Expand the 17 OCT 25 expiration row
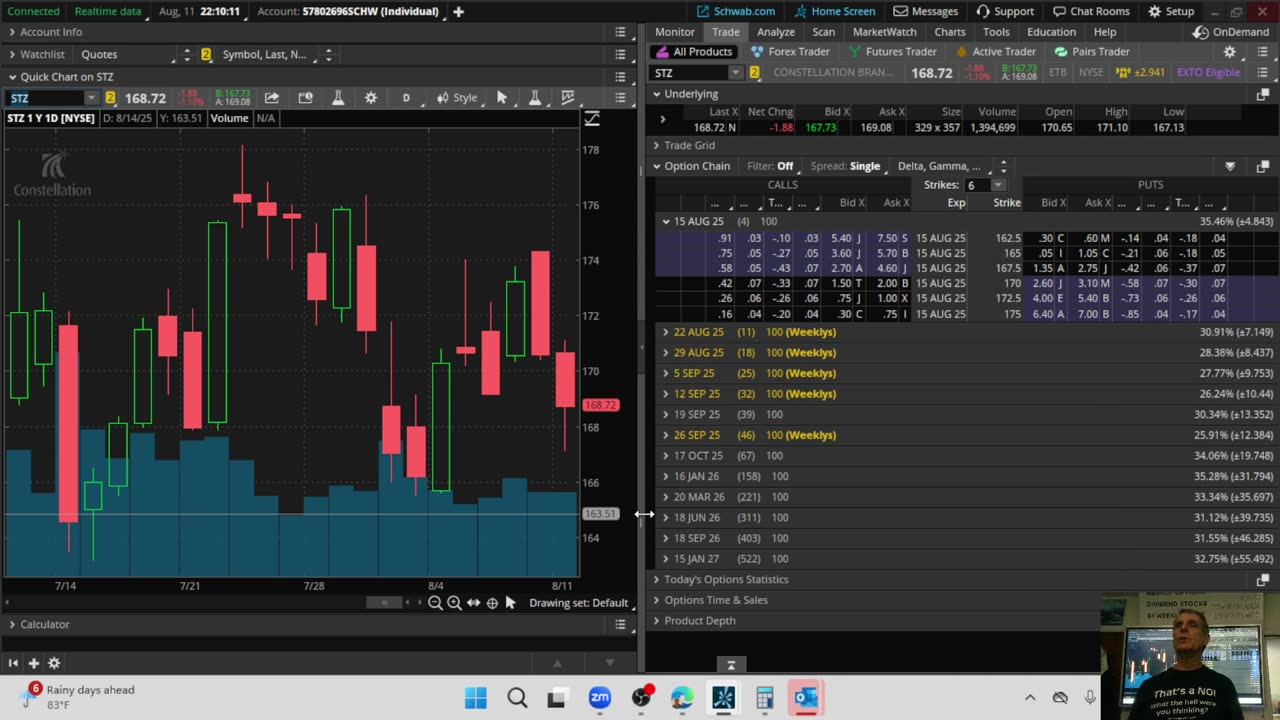1280x720 pixels. pyautogui.click(x=666, y=455)
